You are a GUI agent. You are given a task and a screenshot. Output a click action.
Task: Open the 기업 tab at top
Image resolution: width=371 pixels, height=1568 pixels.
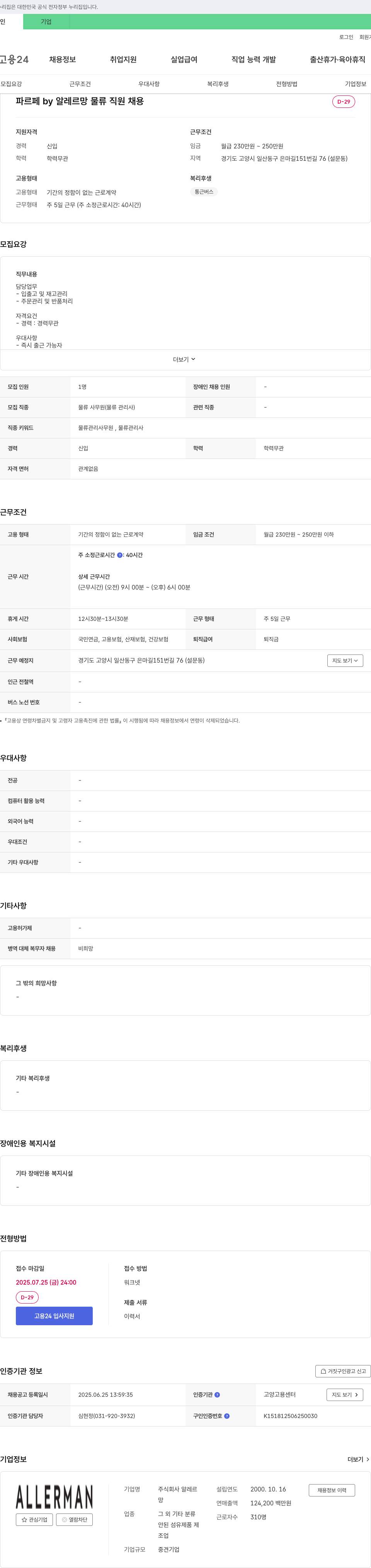(x=46, y=21)
